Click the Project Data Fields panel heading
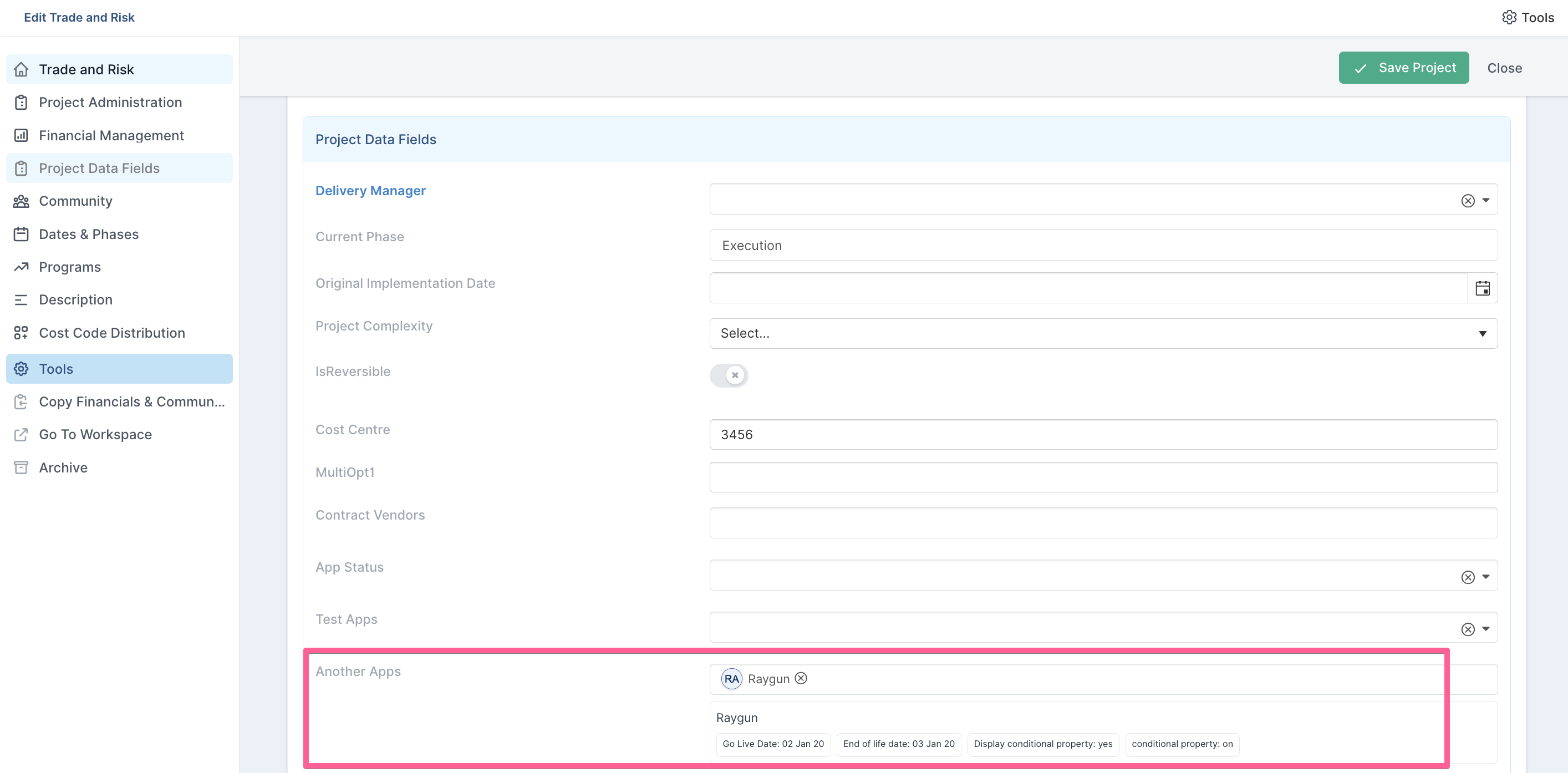The width and height of the screenshot is (1568, 773). pos(375,139)
